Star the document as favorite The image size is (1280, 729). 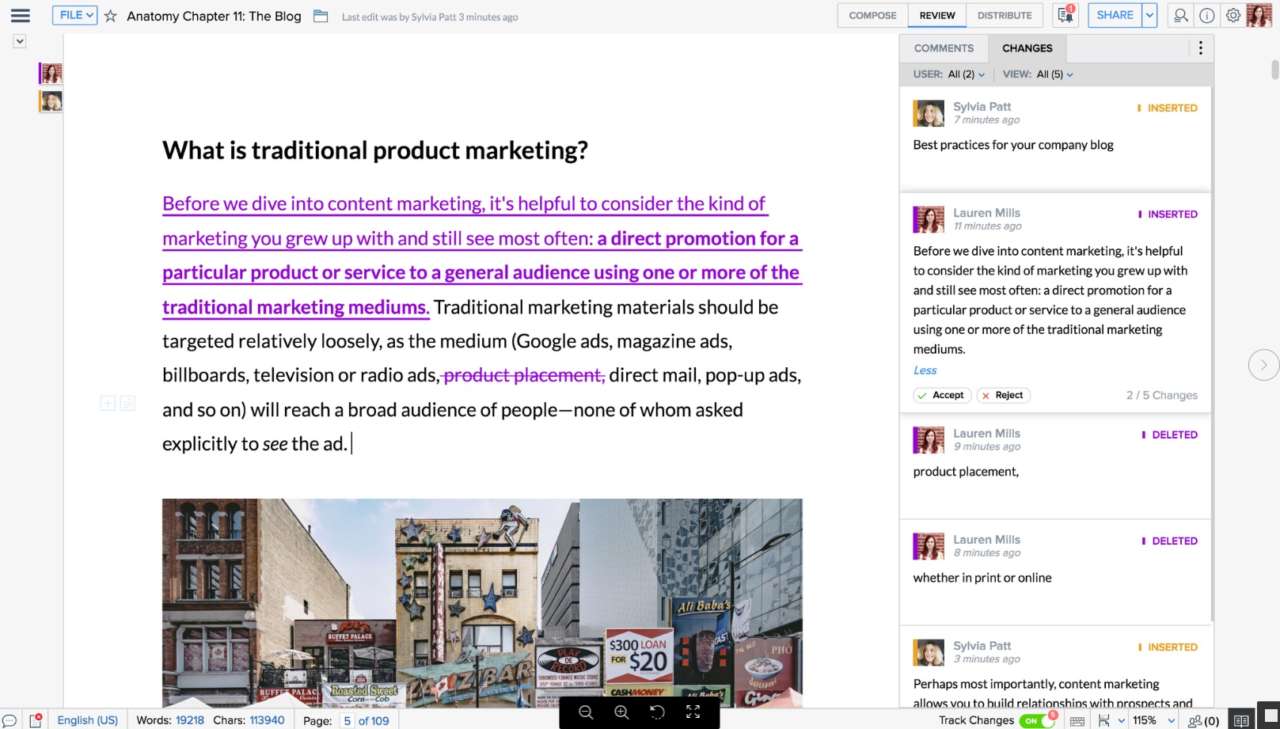pos(111,16)
